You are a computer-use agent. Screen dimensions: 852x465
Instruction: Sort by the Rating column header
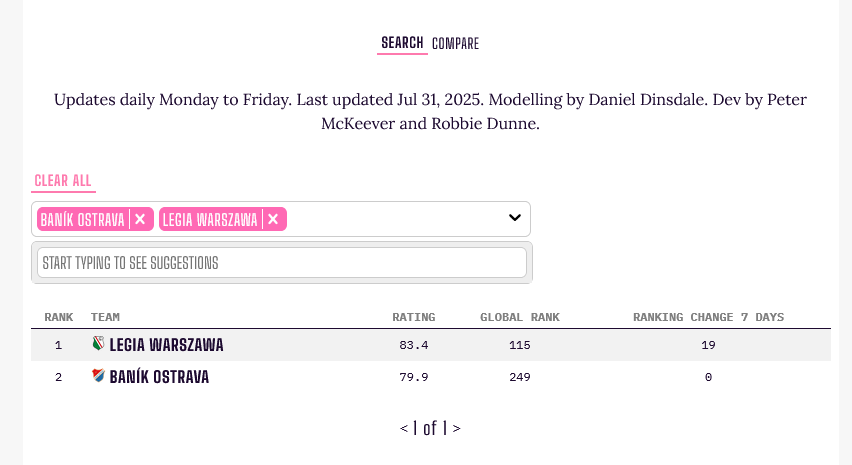click(413, 317)
